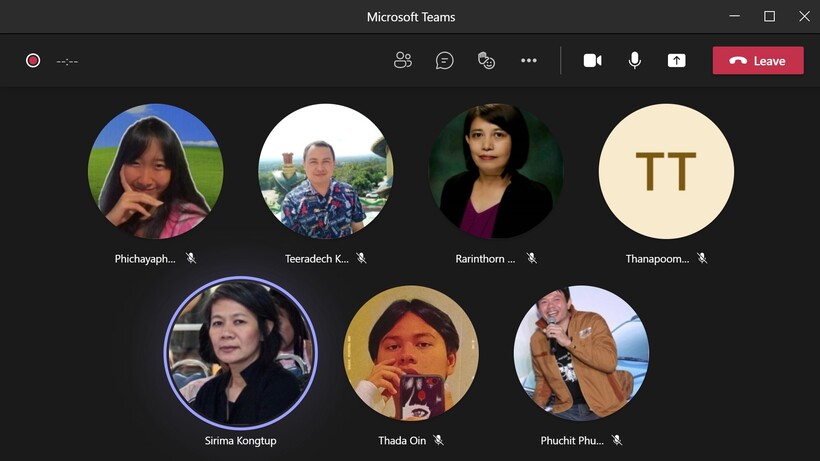The image size is (820, 461).
Task: Leave the meeting
Action: (757, 61)
